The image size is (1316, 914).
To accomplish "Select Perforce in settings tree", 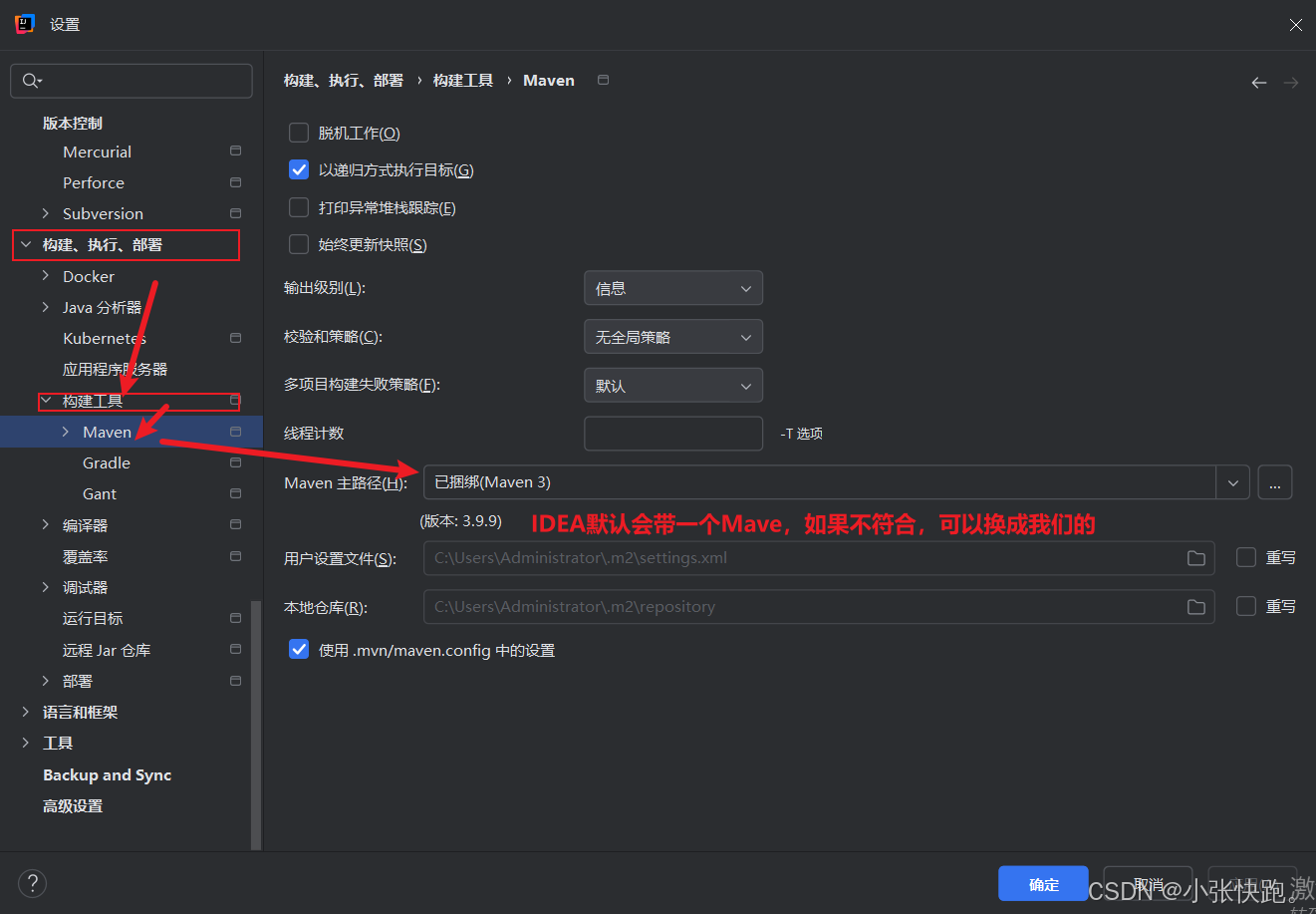I will click(x=94, y=182).
